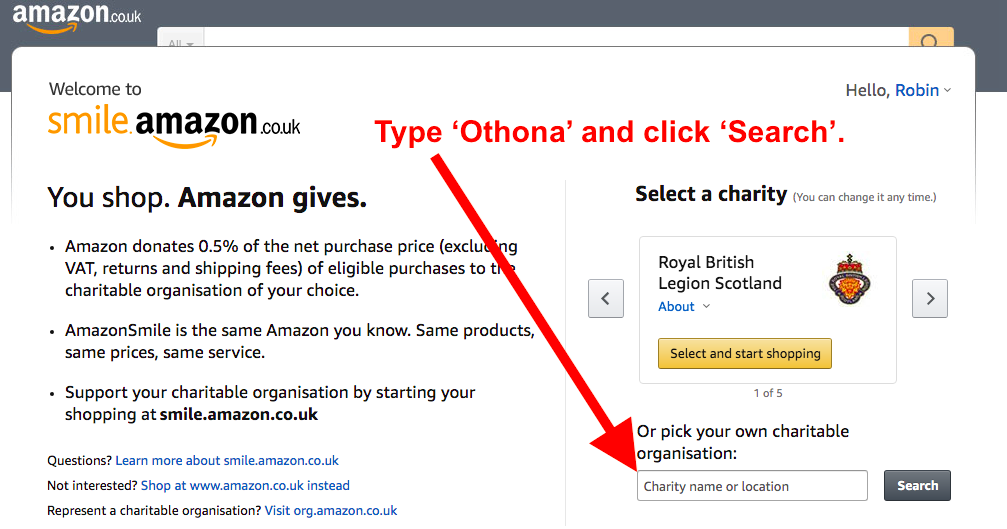Viewport: 1007px width, 529px height.
Task: Expand the Hello, Robin account menu
Action: coord(898,91)
